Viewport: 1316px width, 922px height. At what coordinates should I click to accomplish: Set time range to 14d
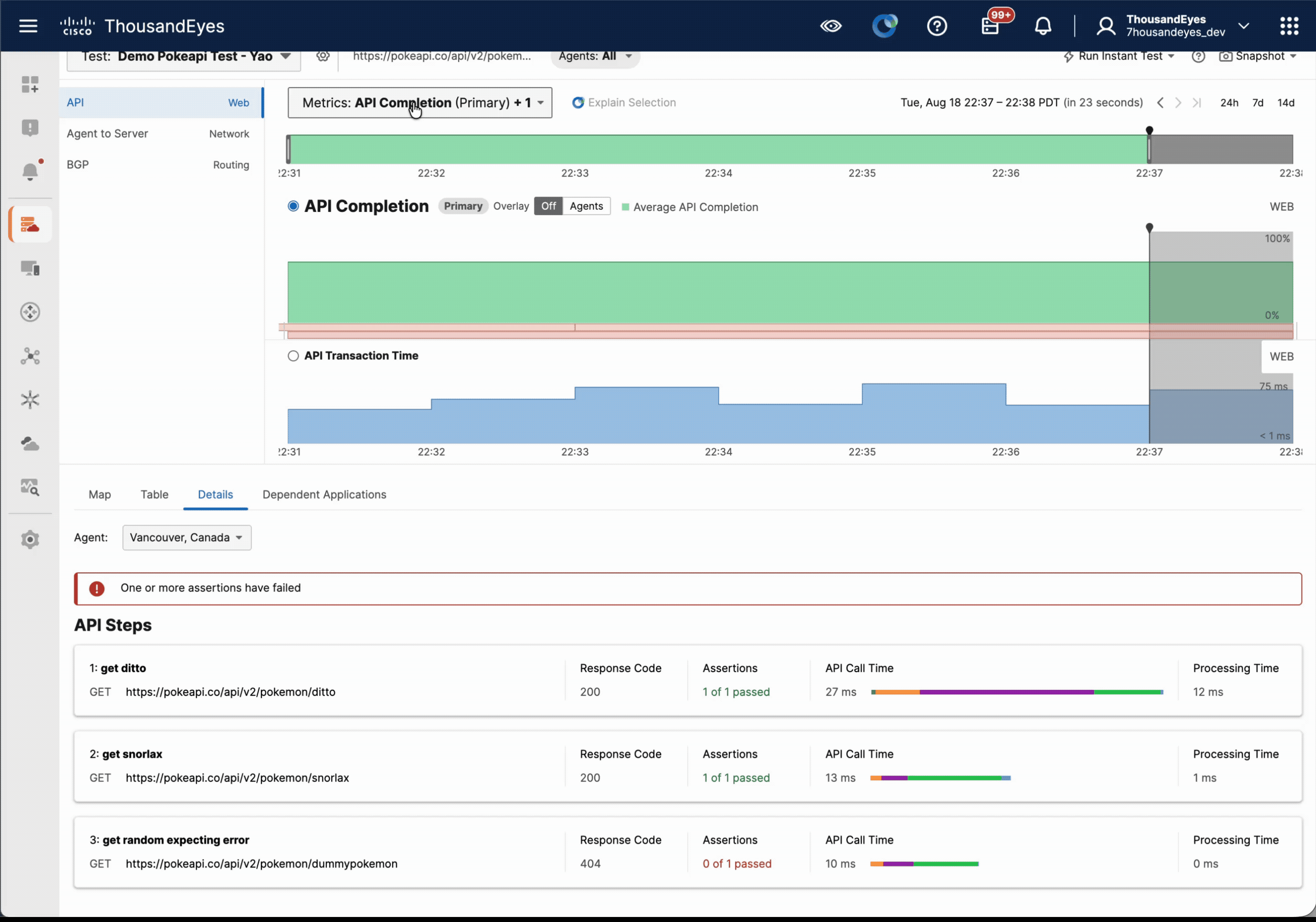click(x=1286, y=103)
